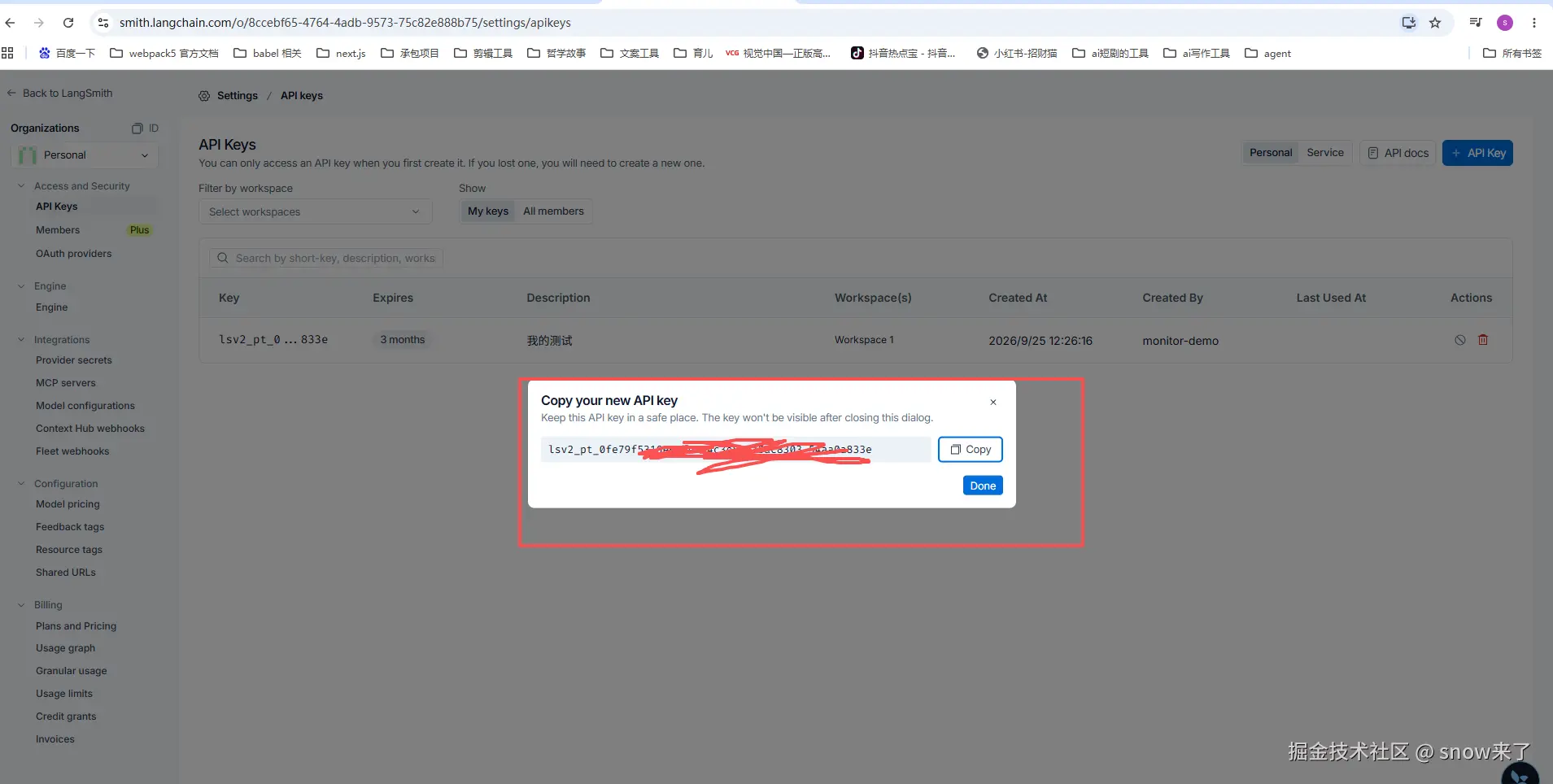The width and height of the screenshot is (1553, 784).
Task: Open the Chrome three-dot menu
Action: (1534, 23)
